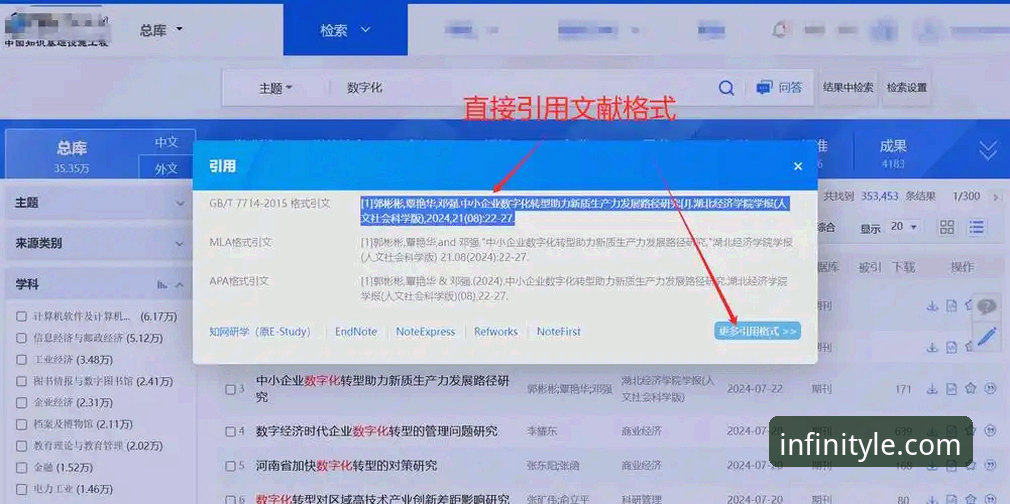Collapse the 学科 filter panel
Screen dimensions: 1010x504
point(180,284)
